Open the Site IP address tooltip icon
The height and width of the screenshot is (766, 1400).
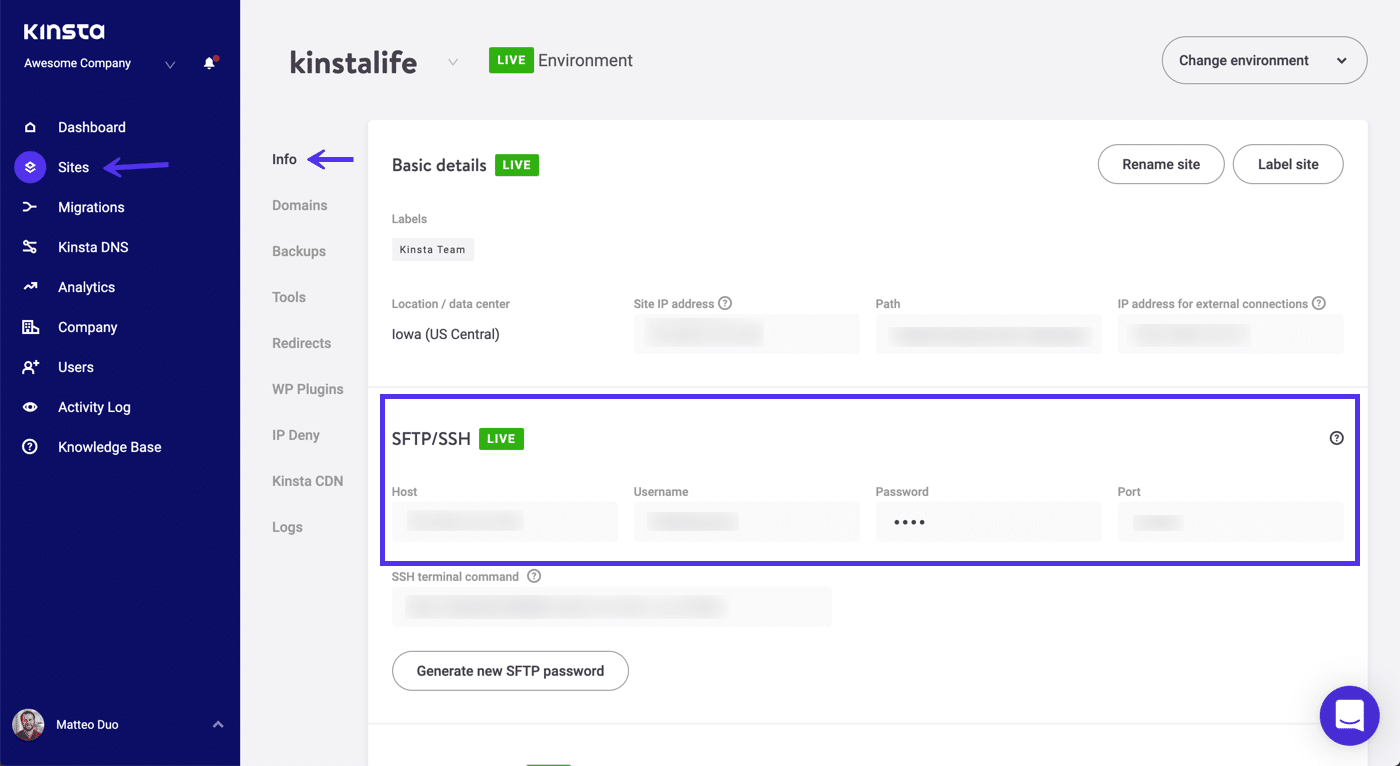pos(725,303)
